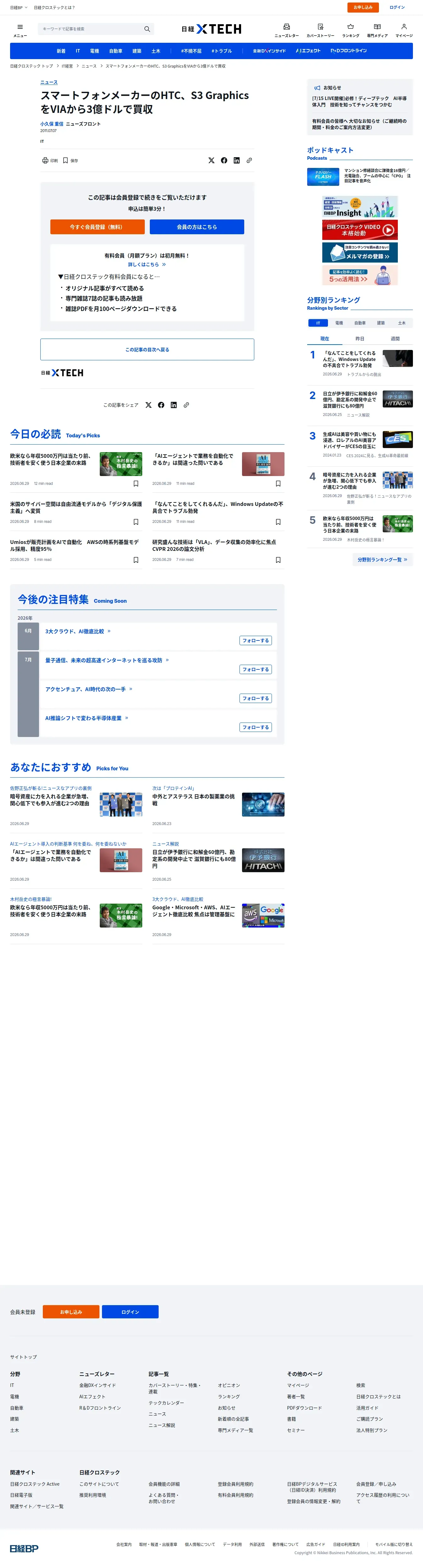Open #トラブル in the blue navigation bar

222,51
